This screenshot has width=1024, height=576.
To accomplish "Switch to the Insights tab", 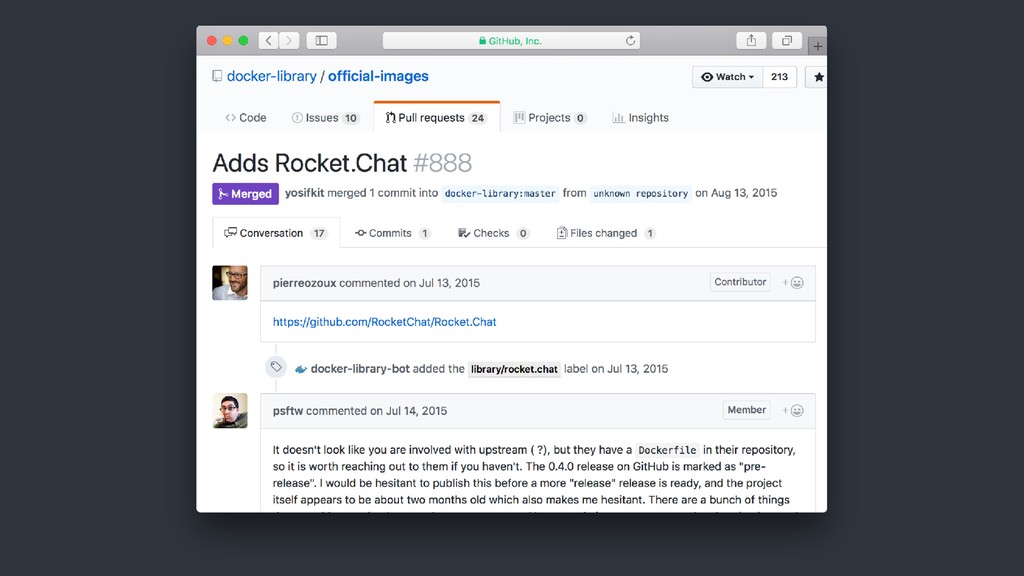I will click(x=641, y=118).
